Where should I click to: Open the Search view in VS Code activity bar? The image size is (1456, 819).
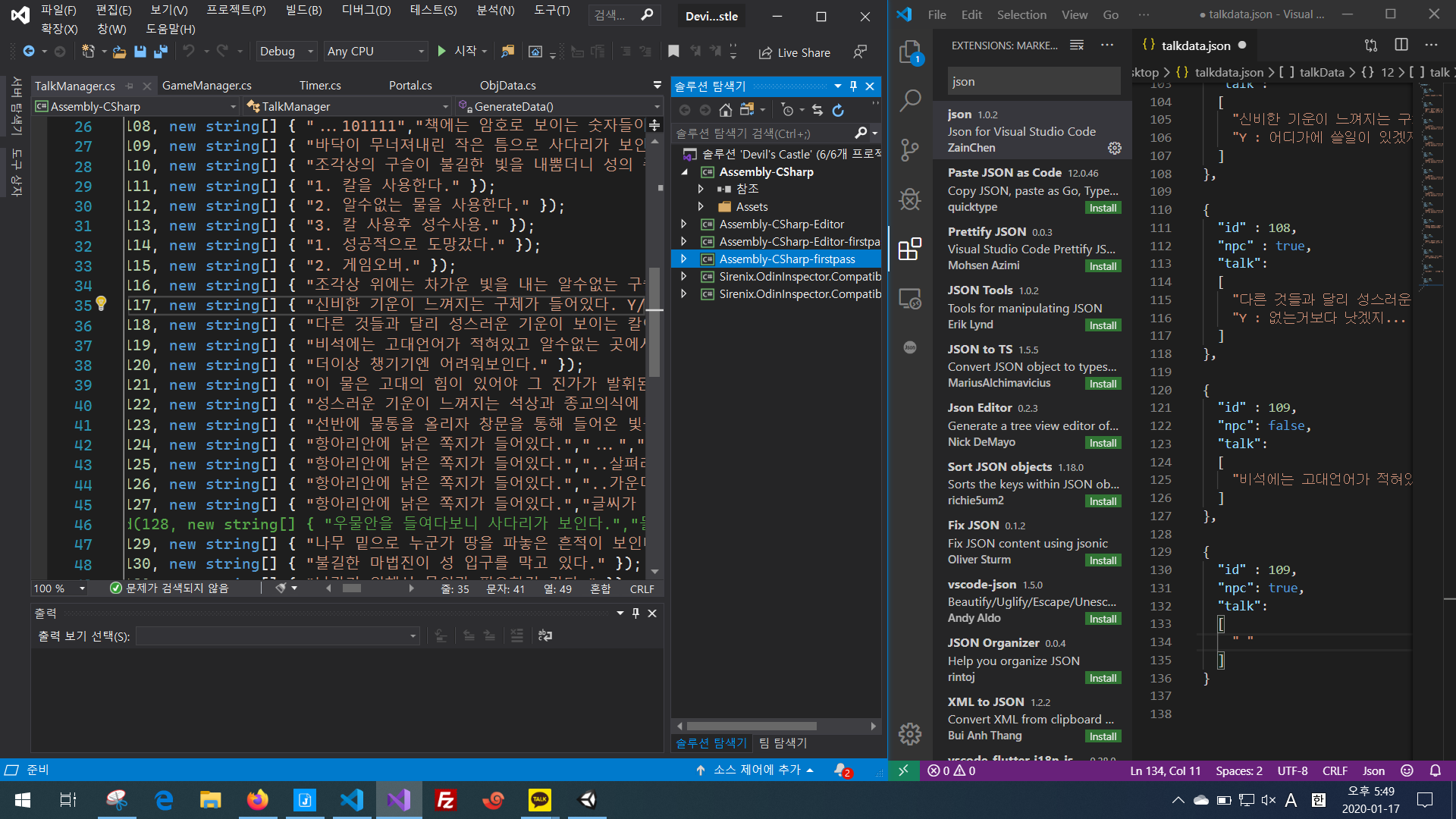pyautogui.click(x=910, y=100)
